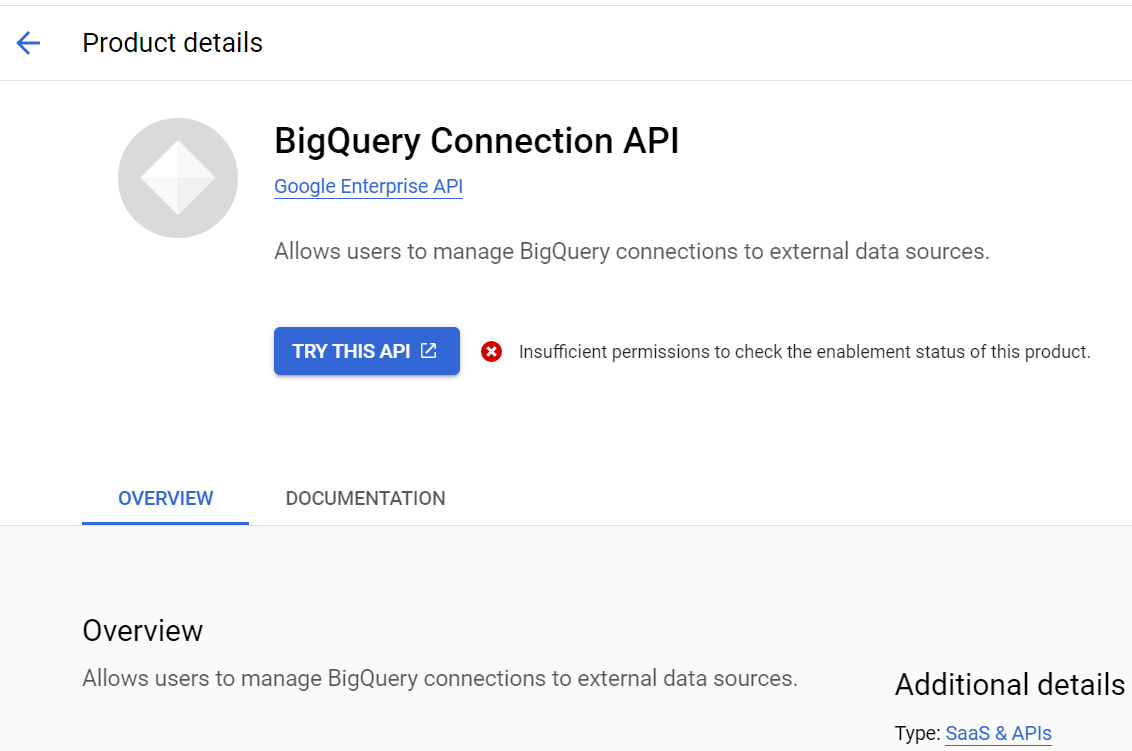The width and height of the screenshot is (1132, 751).
Task: Follow the SaaS & APIs type link
Action: point(998,733)
